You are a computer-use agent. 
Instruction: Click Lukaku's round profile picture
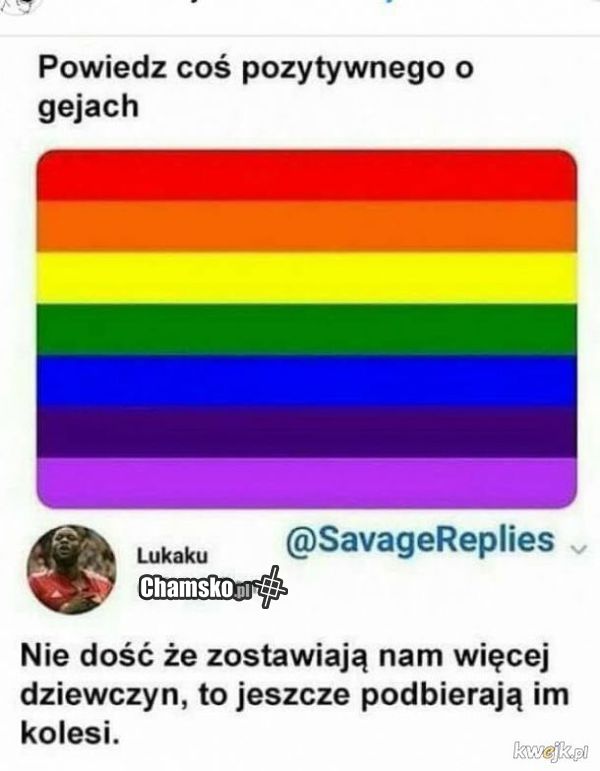tap(71, 569)
